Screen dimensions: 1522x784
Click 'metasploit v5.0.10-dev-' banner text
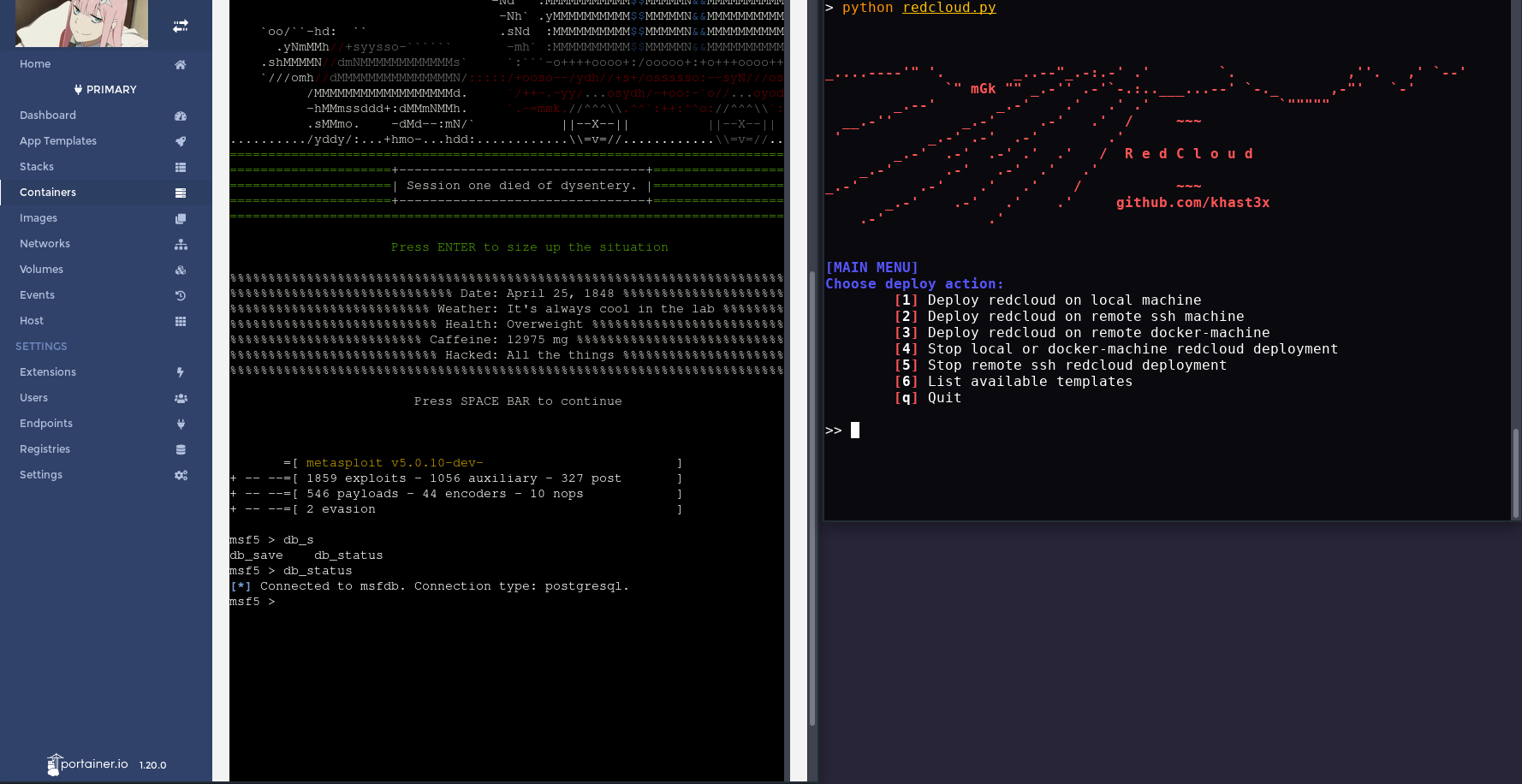pyautogui.click(x=395, y=463)
